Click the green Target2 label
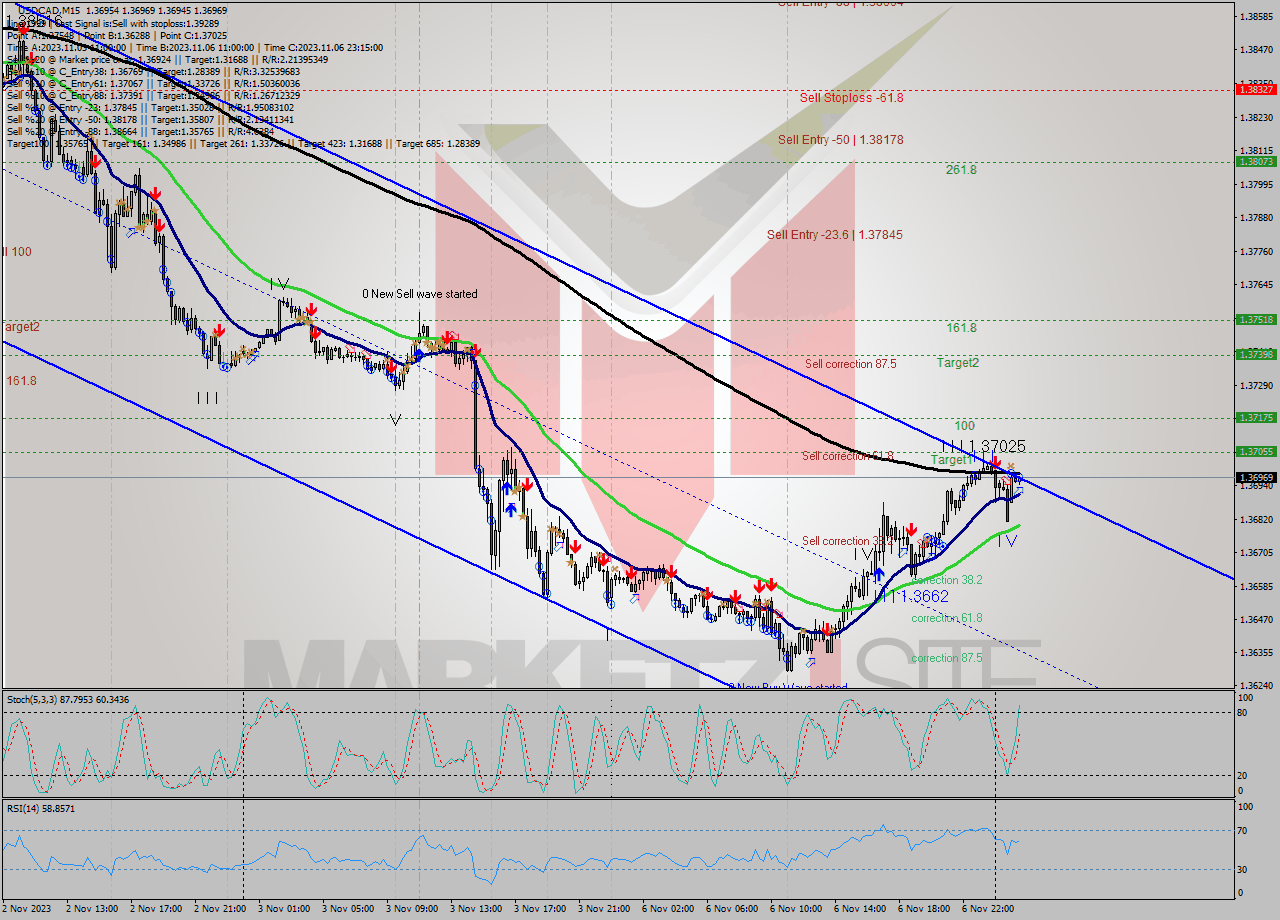This screenshot has width=1280, height=920. (x=956, y=363)
